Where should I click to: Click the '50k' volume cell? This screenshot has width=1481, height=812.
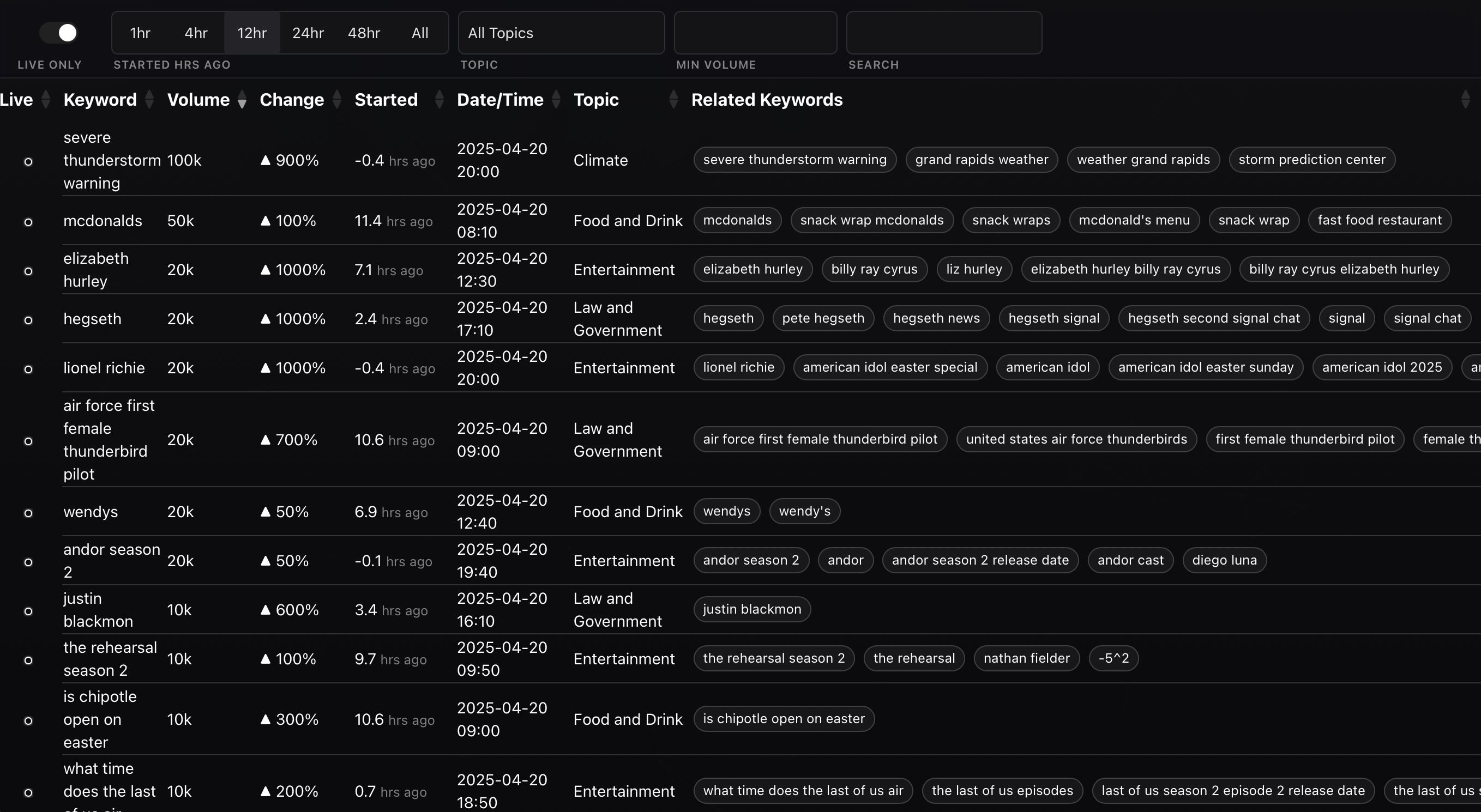tap(180, 221)
